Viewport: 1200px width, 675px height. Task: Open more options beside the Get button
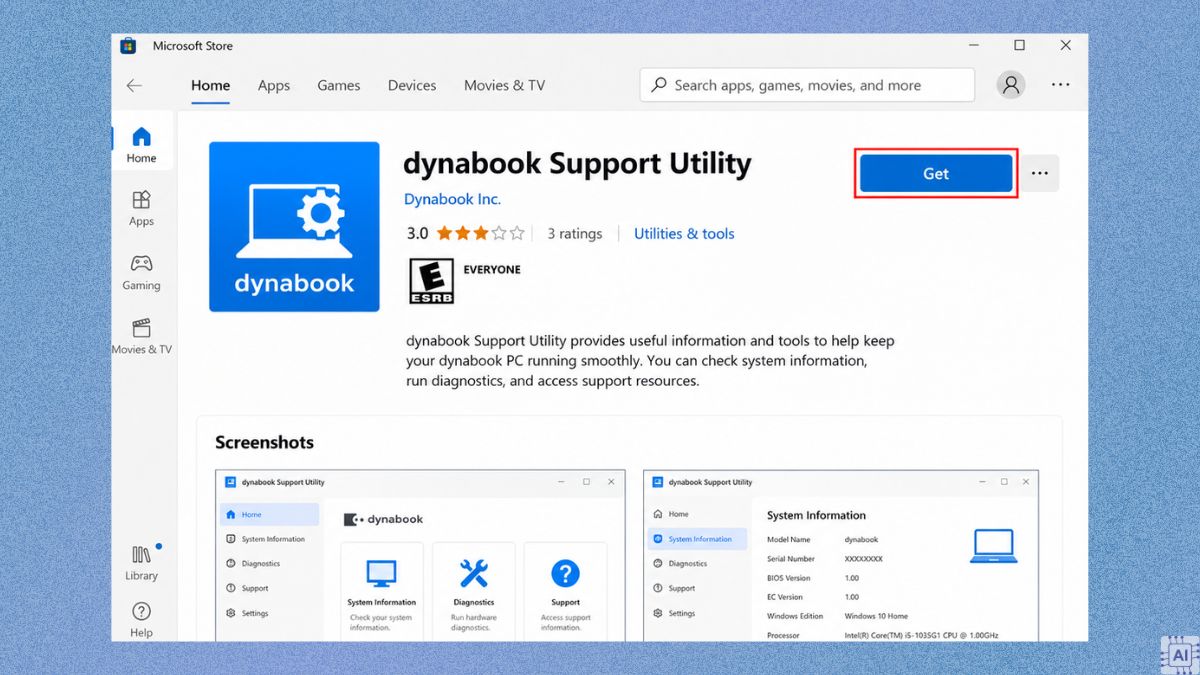point(1040,173)
